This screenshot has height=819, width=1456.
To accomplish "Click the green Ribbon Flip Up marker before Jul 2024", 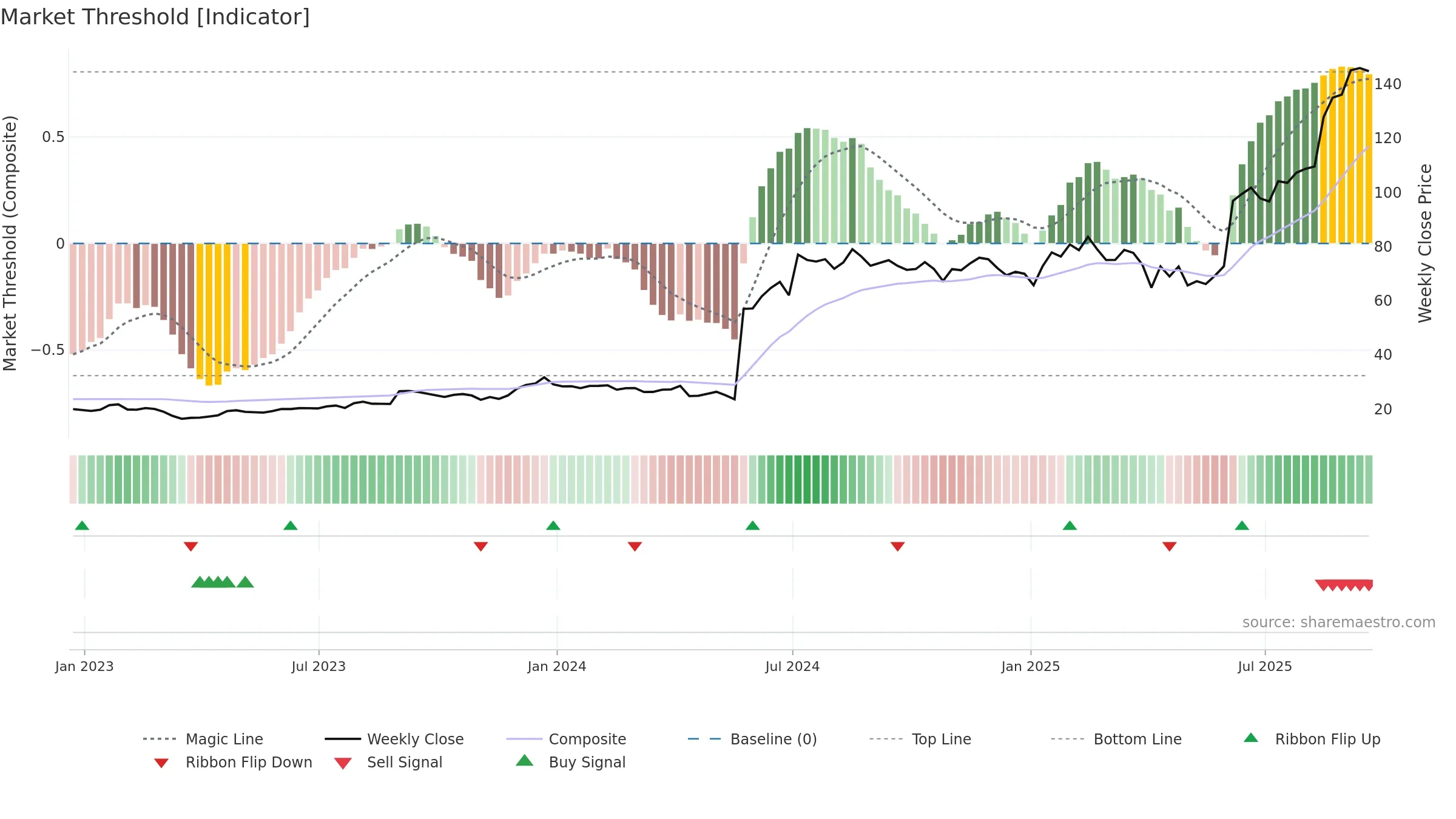I will pos(753,525).
